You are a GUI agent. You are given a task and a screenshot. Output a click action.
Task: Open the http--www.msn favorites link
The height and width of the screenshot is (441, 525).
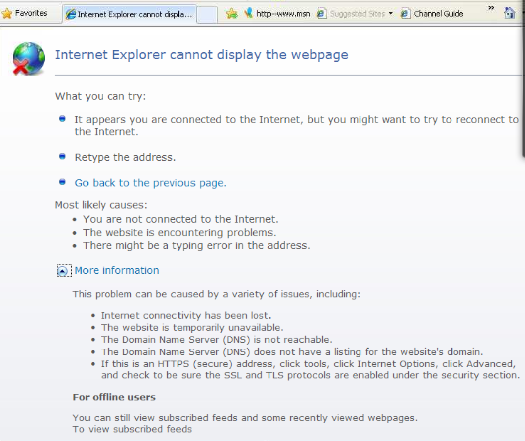283,14
